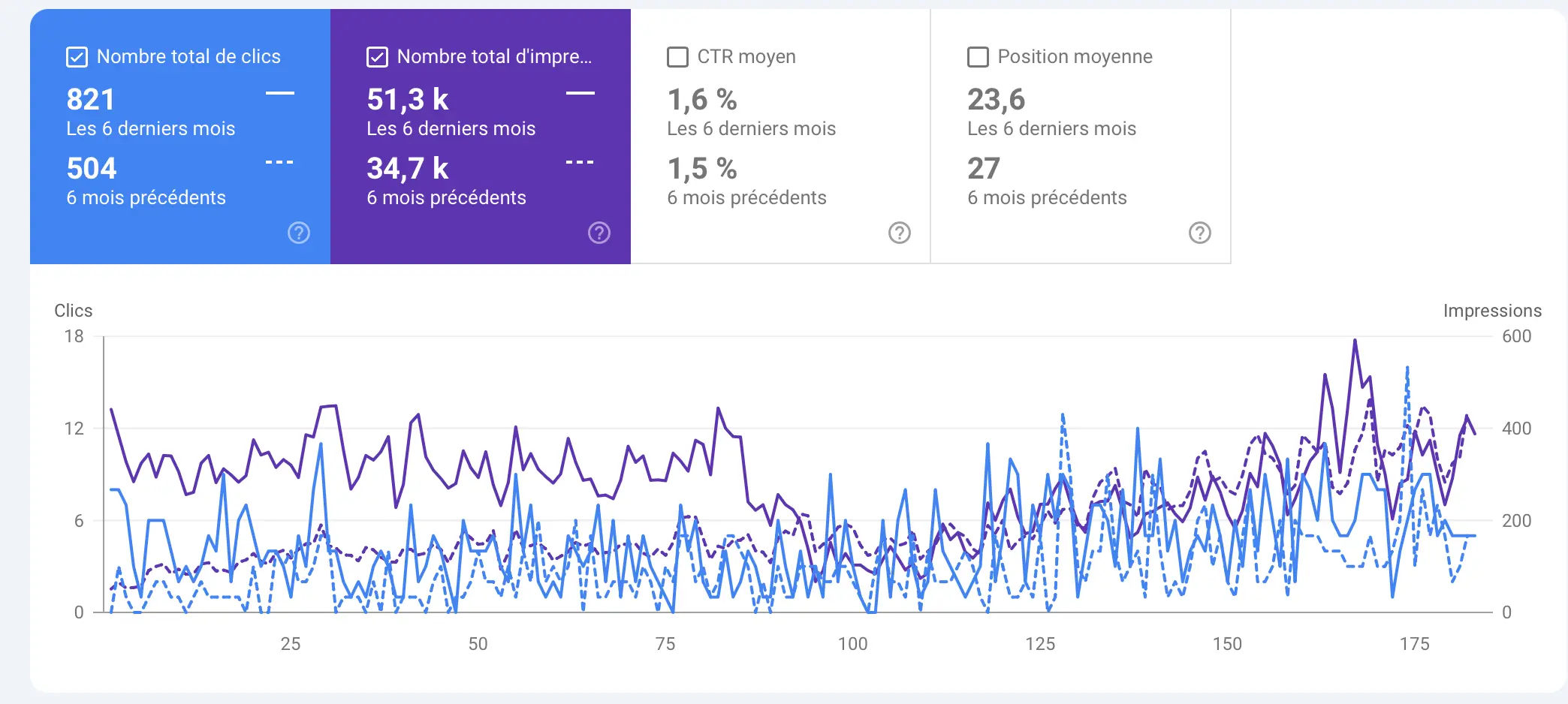Enable the CTR moyen checkbox
The width and height of the screenshot is (1568, 704).
(x=677, y=56)
